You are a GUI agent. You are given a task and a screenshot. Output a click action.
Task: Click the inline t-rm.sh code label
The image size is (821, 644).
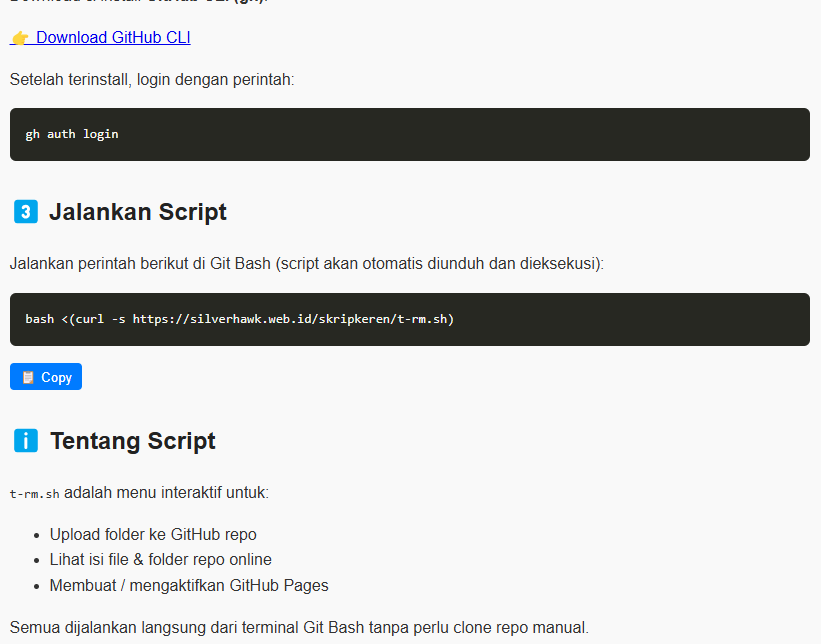[35, 493]
